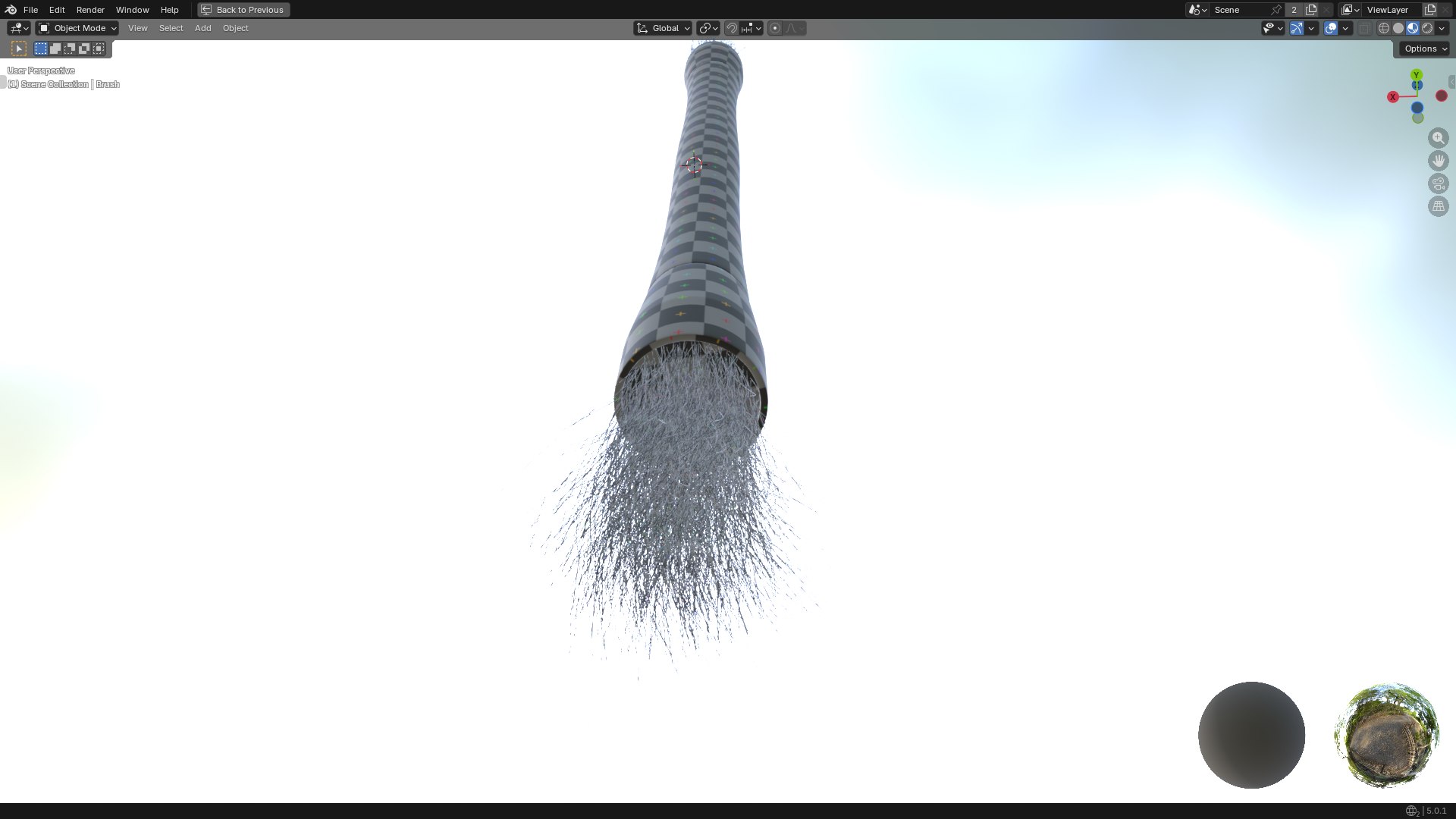Switch to wireframe viewport shading
The height and width of the screenshot is (819, 1456).
click(x=1383, y=28)
